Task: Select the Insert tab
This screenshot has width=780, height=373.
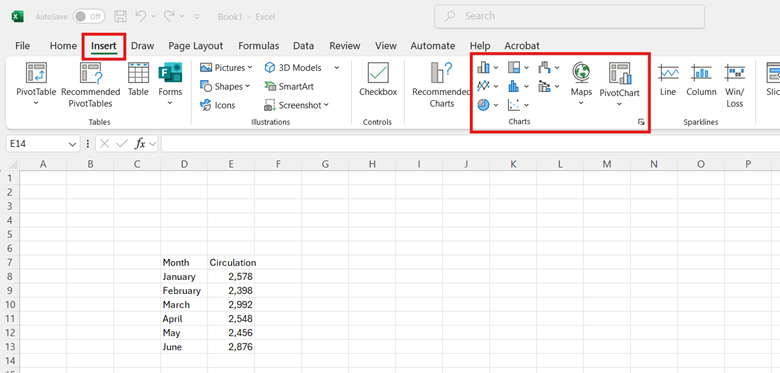Action: 103,46
